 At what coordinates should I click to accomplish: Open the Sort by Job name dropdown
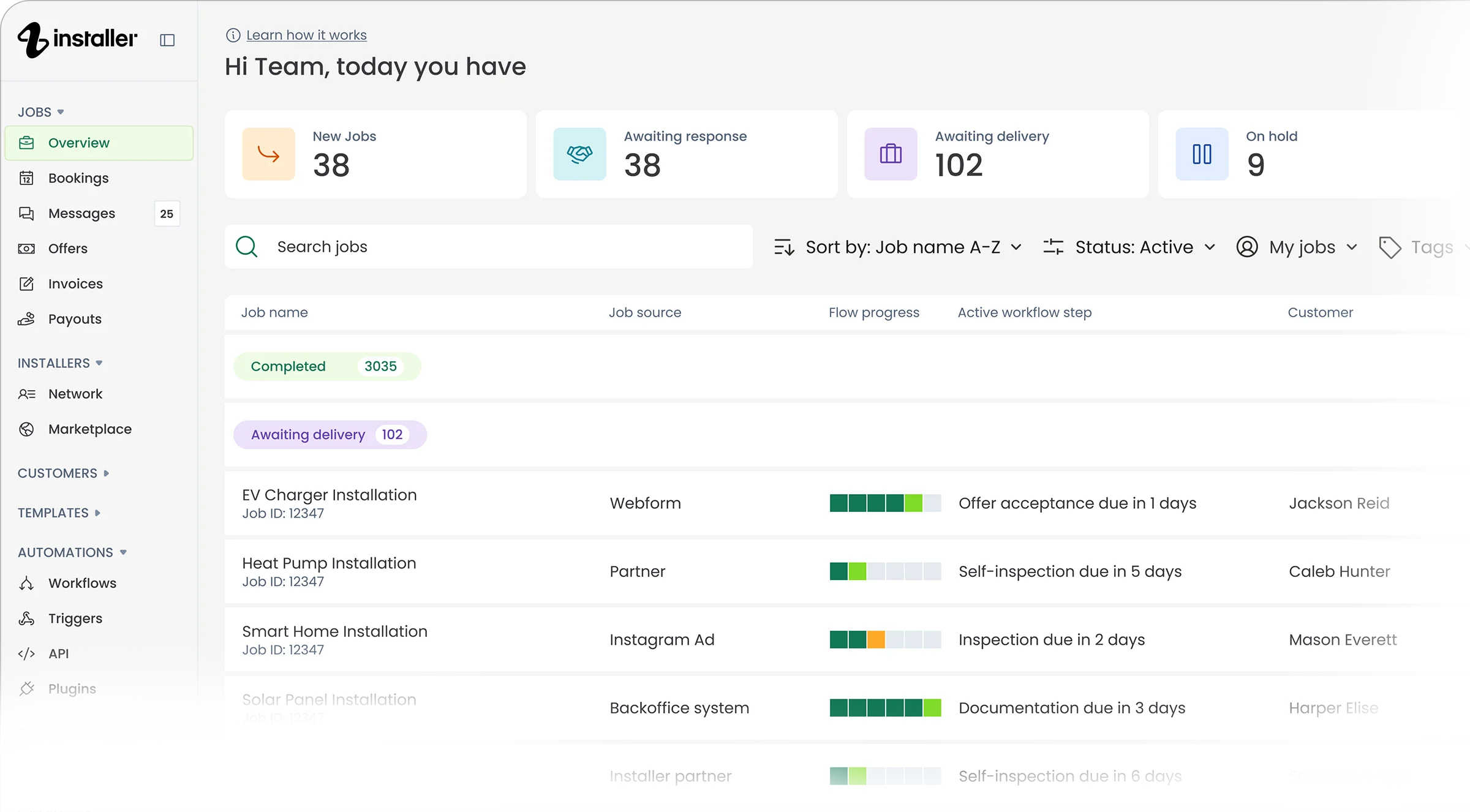[898, 247]
